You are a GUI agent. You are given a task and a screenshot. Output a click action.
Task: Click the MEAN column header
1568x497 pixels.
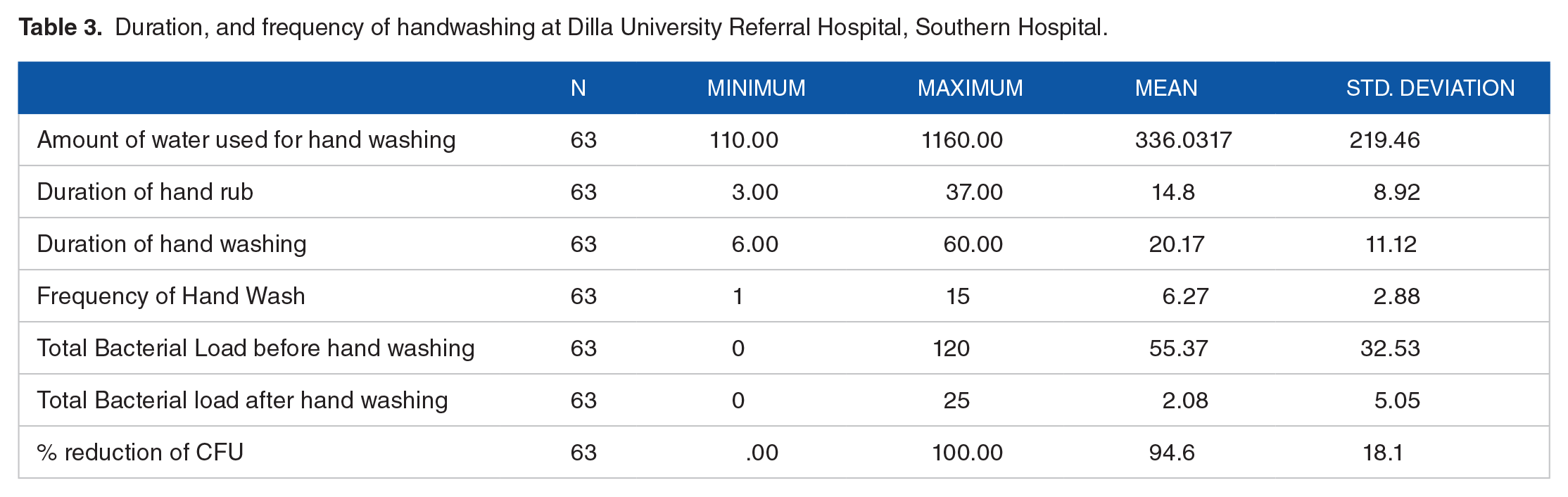click(1166, 88)
